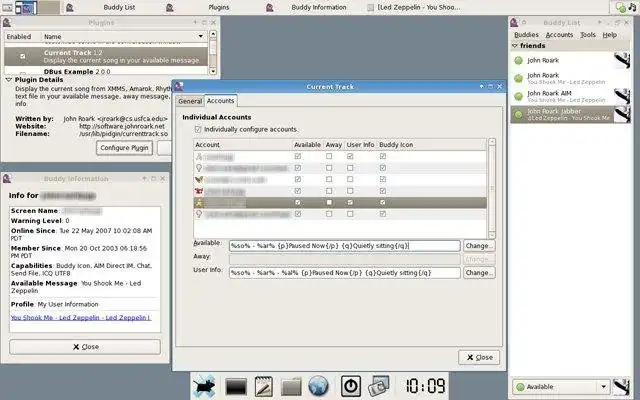Image resolution: width=640 pixels, height=400 pixels.
Task: Click the show desktop icon in top-left panel
Action: [7, 7]
